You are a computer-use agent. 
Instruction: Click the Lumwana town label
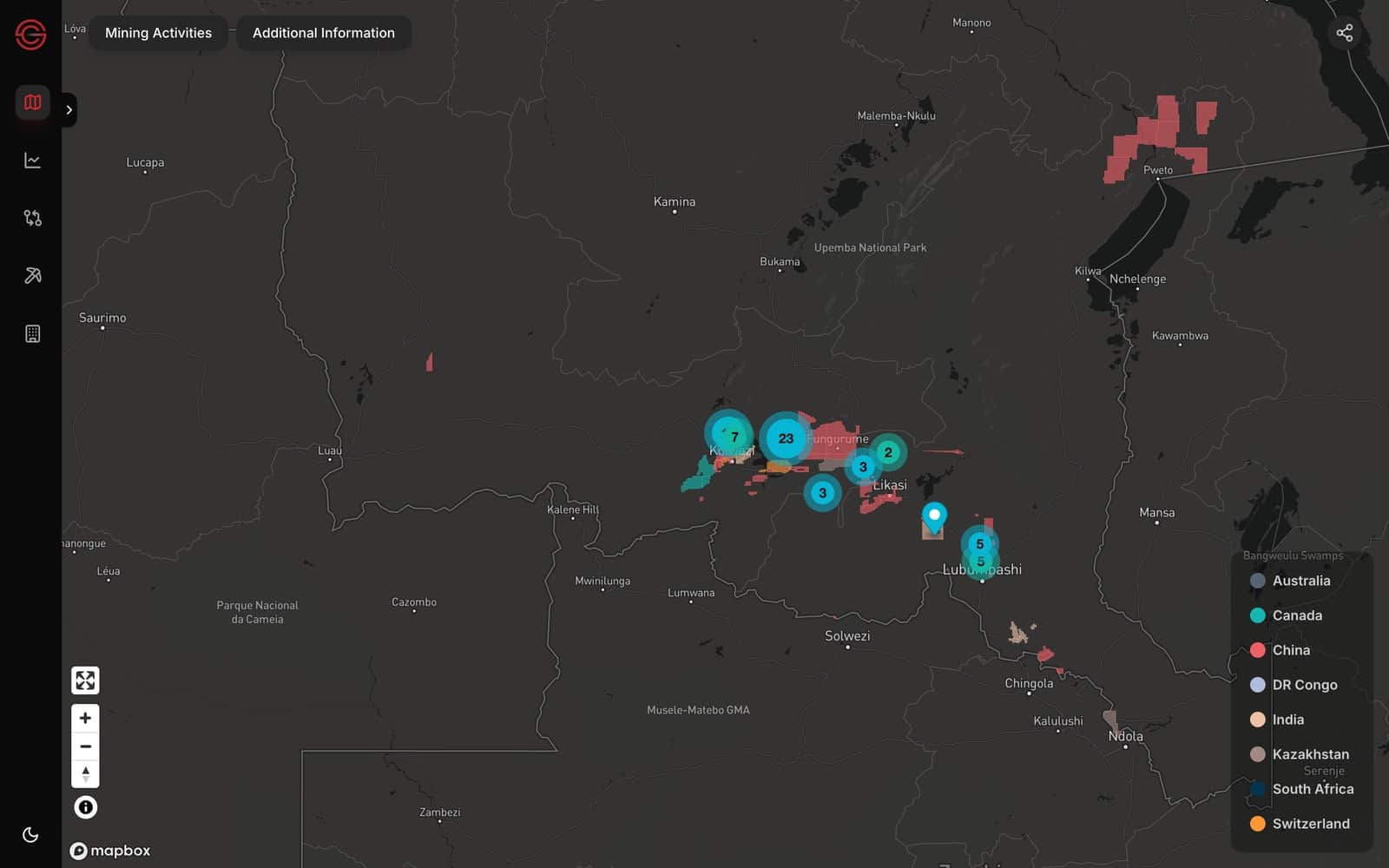691,593
